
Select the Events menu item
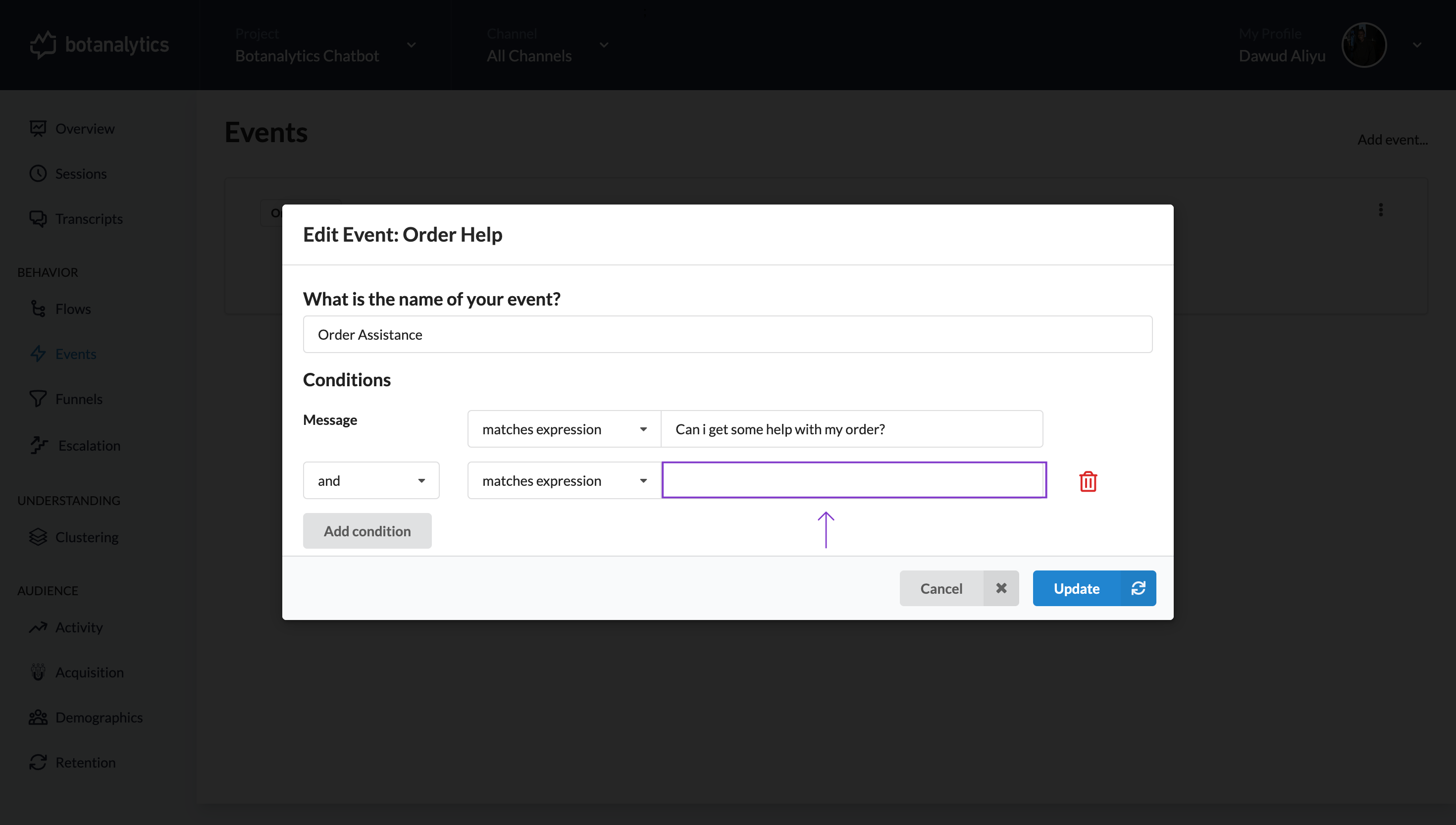(x=76, y=353)
